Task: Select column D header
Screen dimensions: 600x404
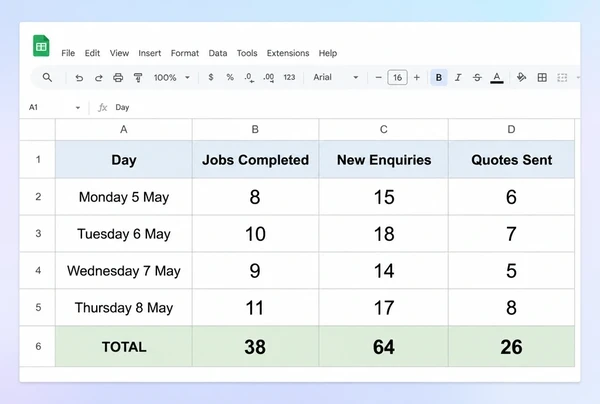Action: pyautogui.click(x=511, y=130)
